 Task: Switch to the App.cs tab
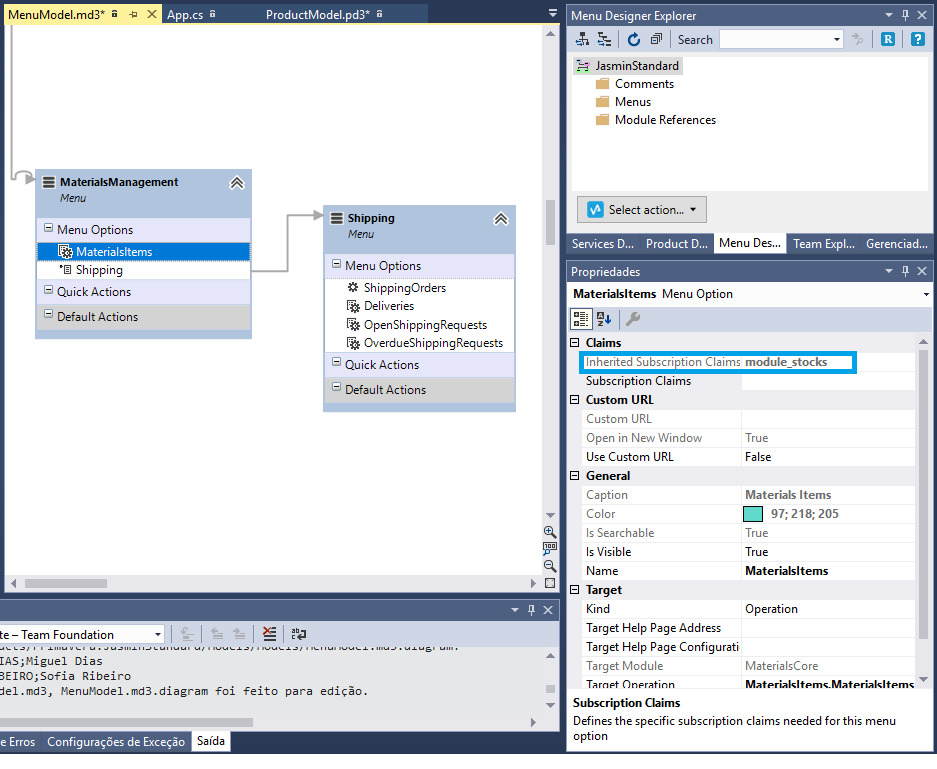tap(185, 14)
